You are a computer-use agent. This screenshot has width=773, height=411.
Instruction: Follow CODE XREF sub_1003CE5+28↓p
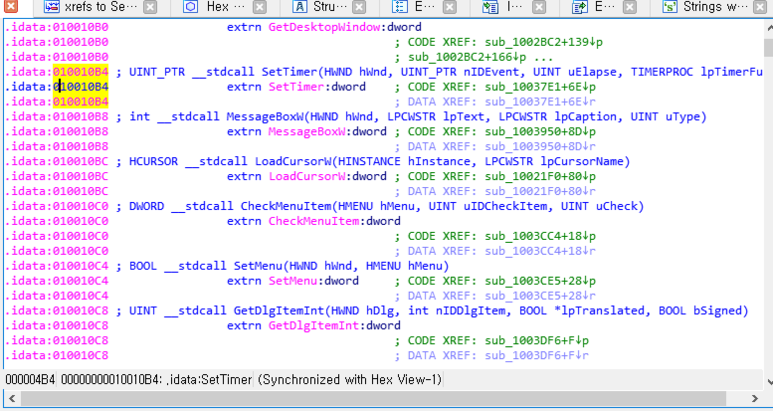coord(540,281)
